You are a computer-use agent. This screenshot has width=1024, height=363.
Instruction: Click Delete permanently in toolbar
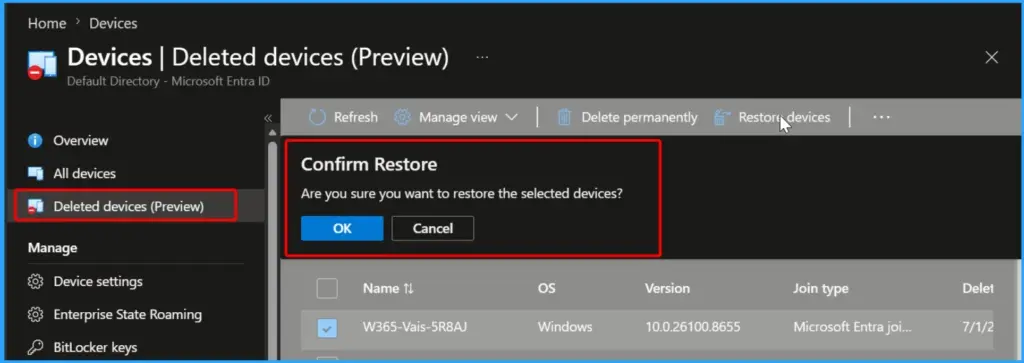point(639,118)
